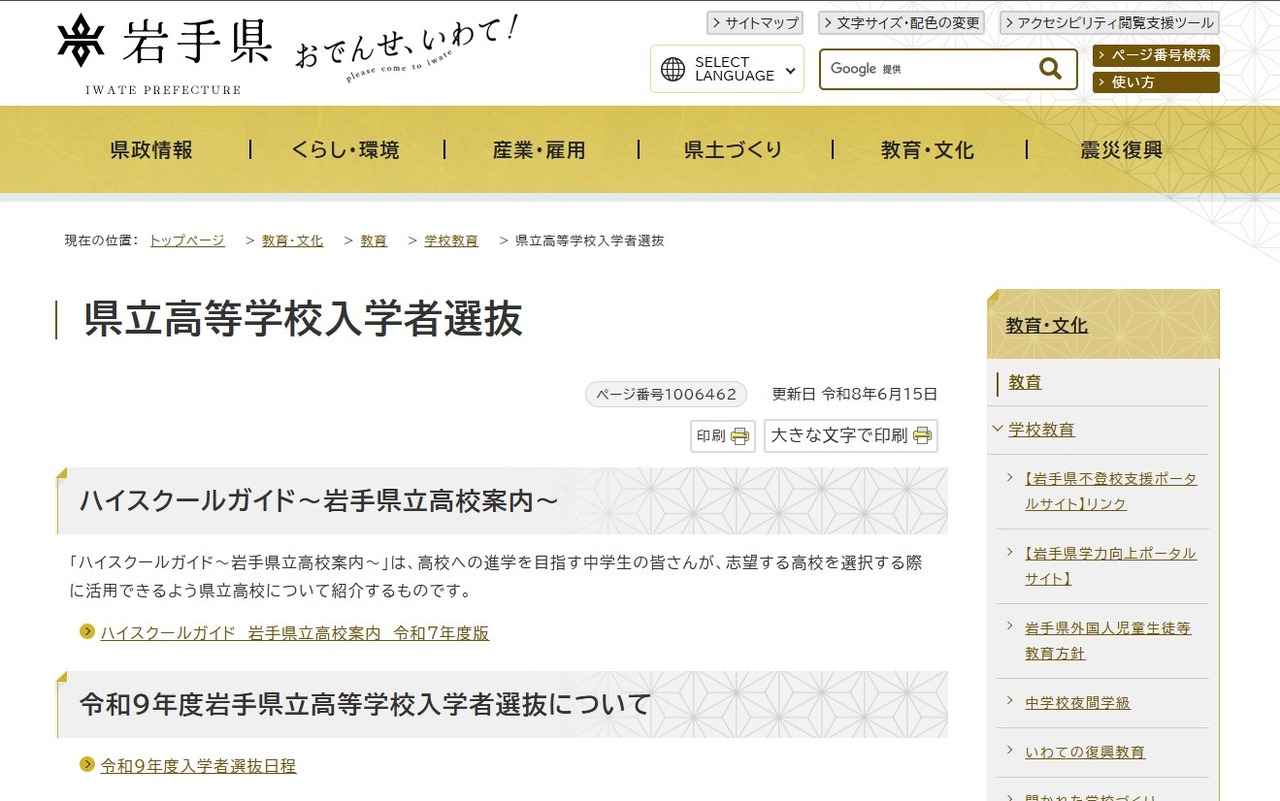Open 中学校夜間学級 sidebar link
The width and height of the screenshot is (1280, 801).
pyautogui.click(x=1077, y=703)
